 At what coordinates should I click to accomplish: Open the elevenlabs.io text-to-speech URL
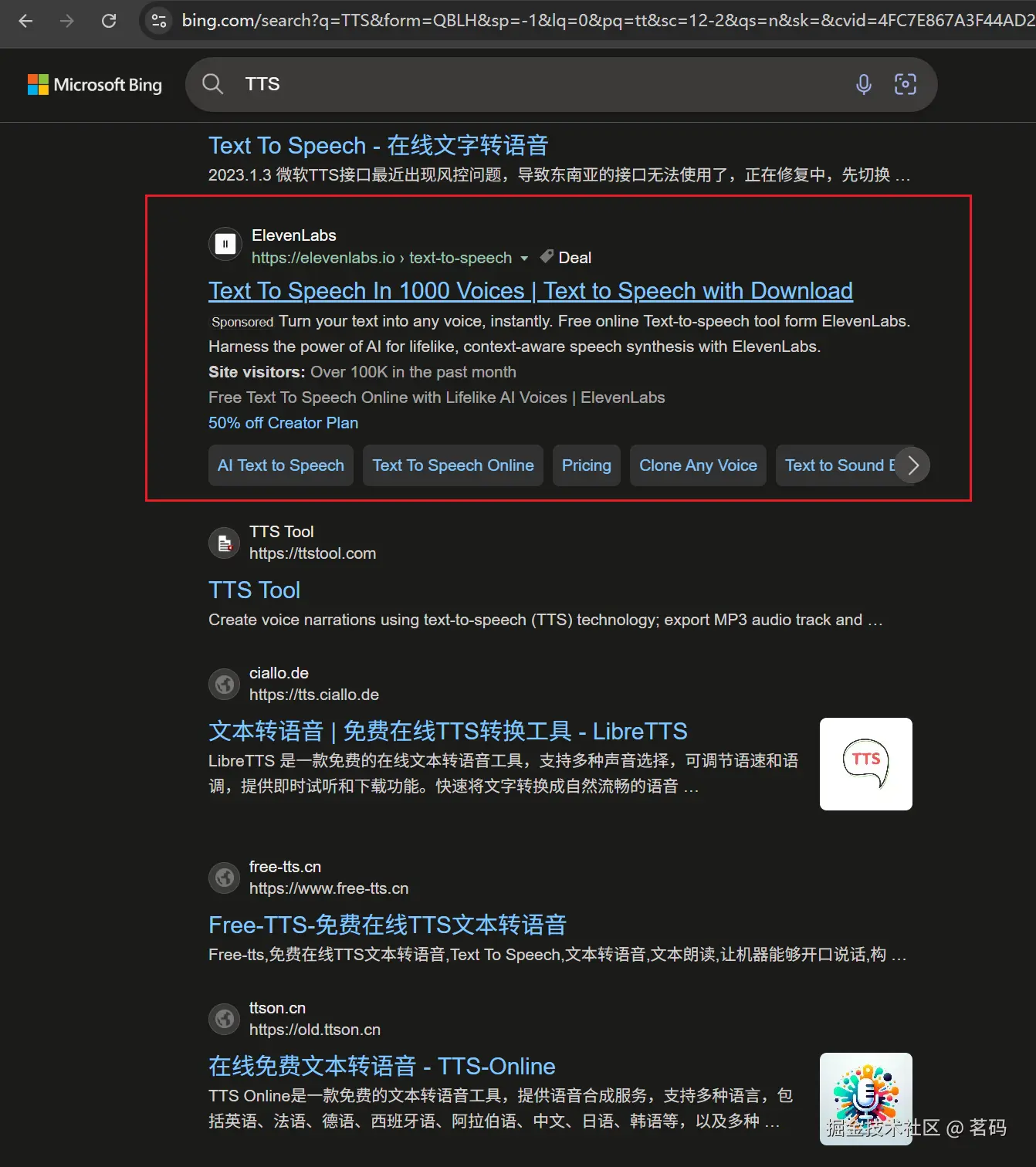(x=381, y=258)
